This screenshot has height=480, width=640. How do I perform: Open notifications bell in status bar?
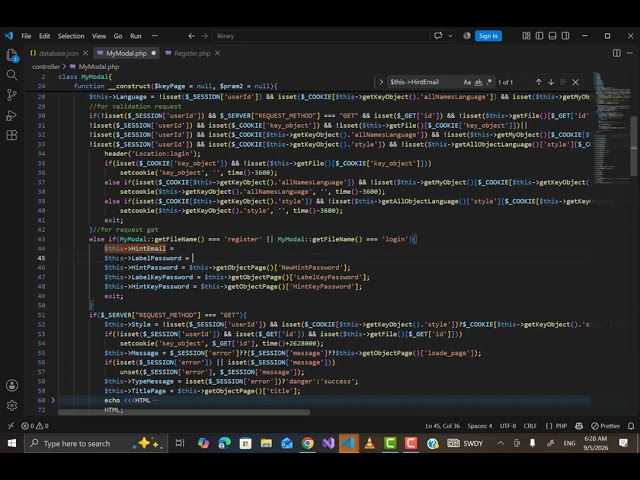coord(631,426)
